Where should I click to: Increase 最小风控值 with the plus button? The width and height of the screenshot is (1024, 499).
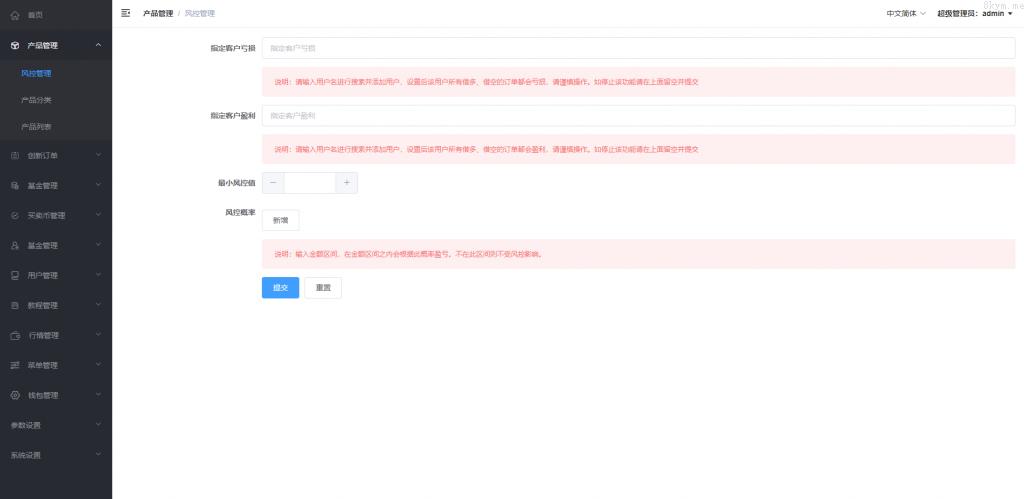tap(346, 183)
